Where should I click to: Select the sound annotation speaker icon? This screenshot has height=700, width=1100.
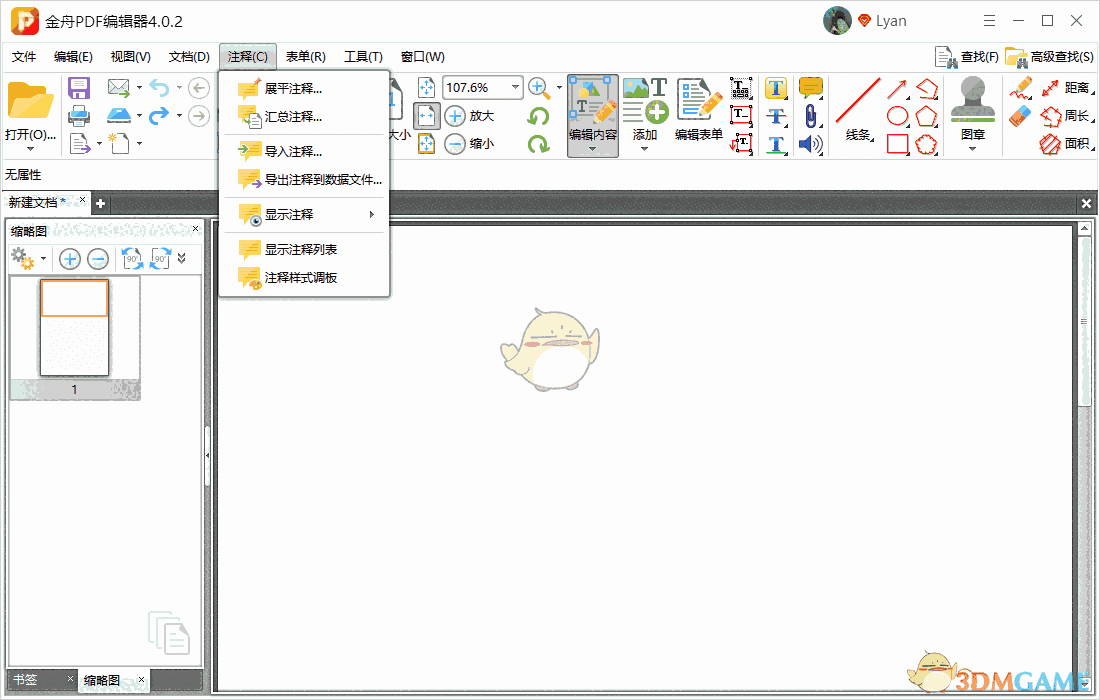click(810, 144)
